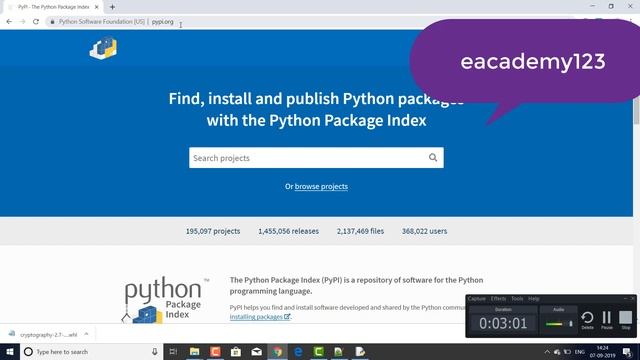The image size is (640, 360).
Task: Click the 368,022 users statistic
Action: [424, 231]
